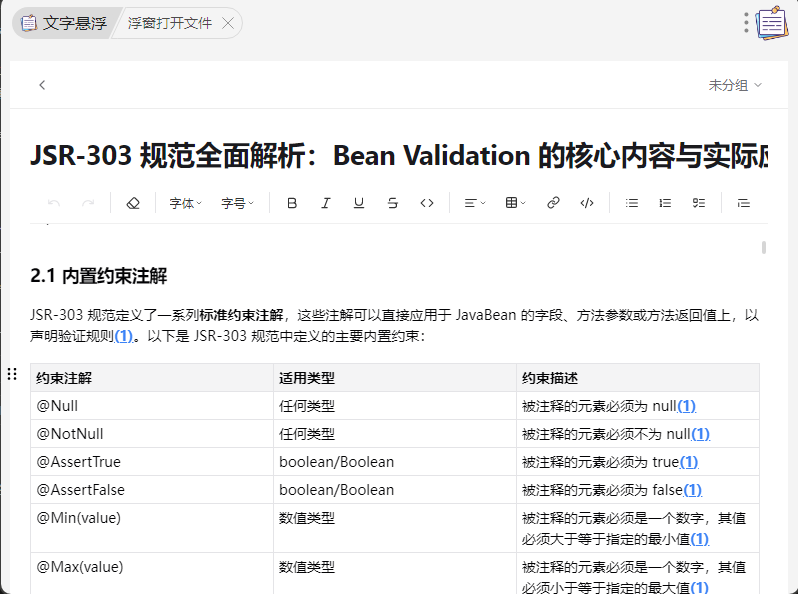Click 数值类型 in the @Min(value) row
Image resolution: width=798 pixels, height=594 pixels.
pos(307,518)
